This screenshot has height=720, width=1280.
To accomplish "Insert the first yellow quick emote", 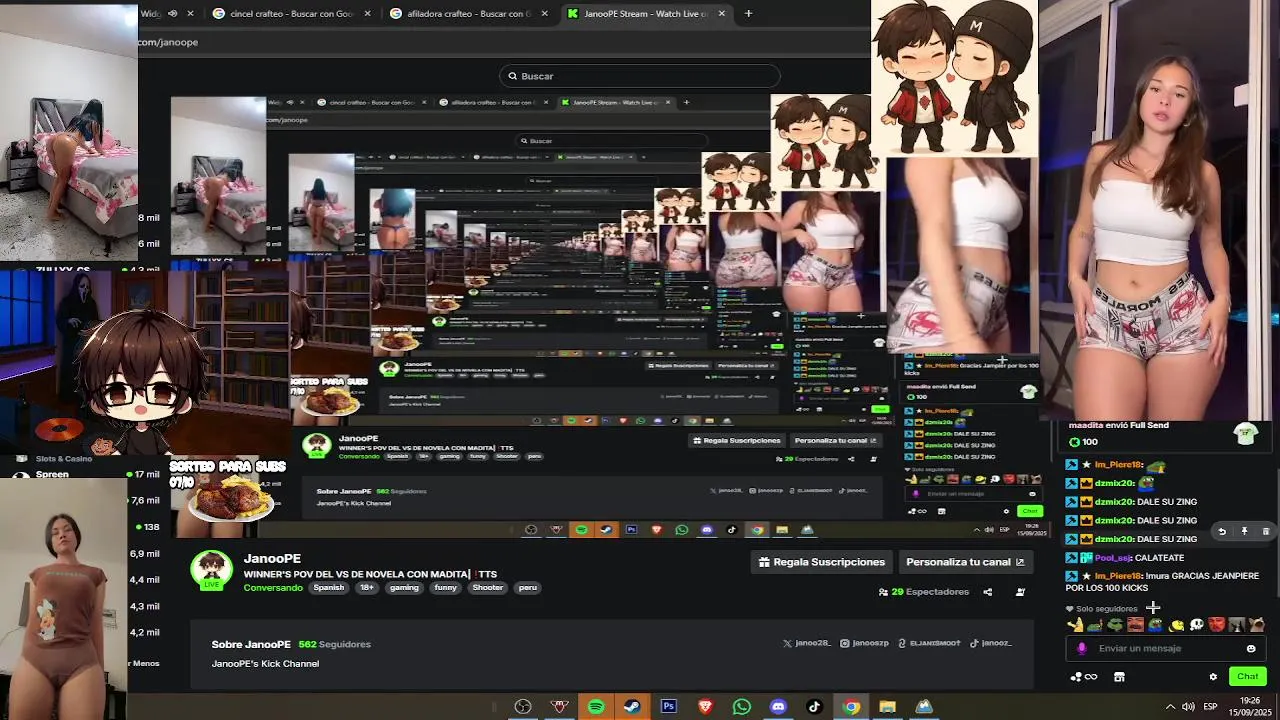I will [x=1075, y=625].
